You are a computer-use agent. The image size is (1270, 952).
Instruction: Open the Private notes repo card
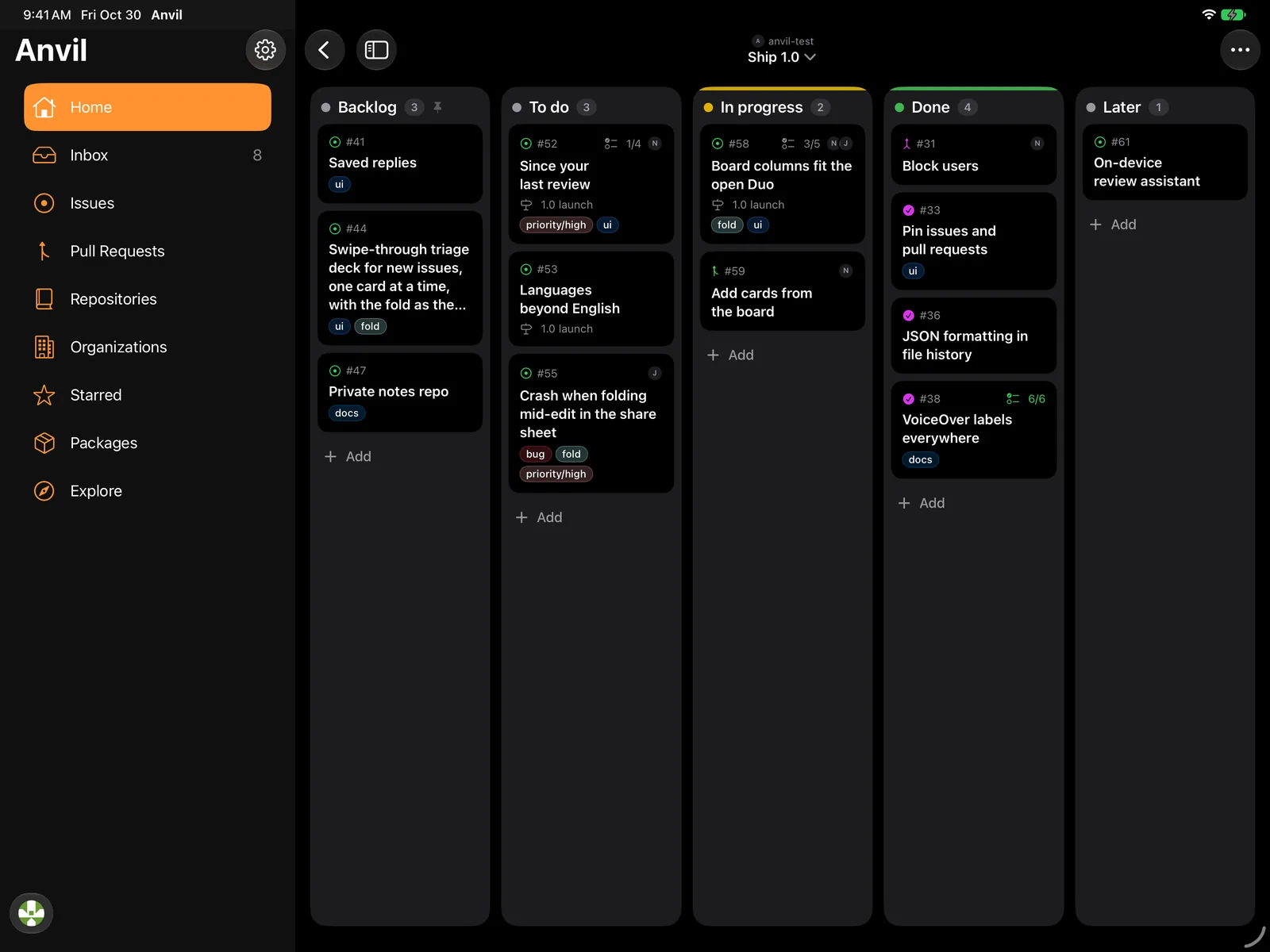(400, 393)
